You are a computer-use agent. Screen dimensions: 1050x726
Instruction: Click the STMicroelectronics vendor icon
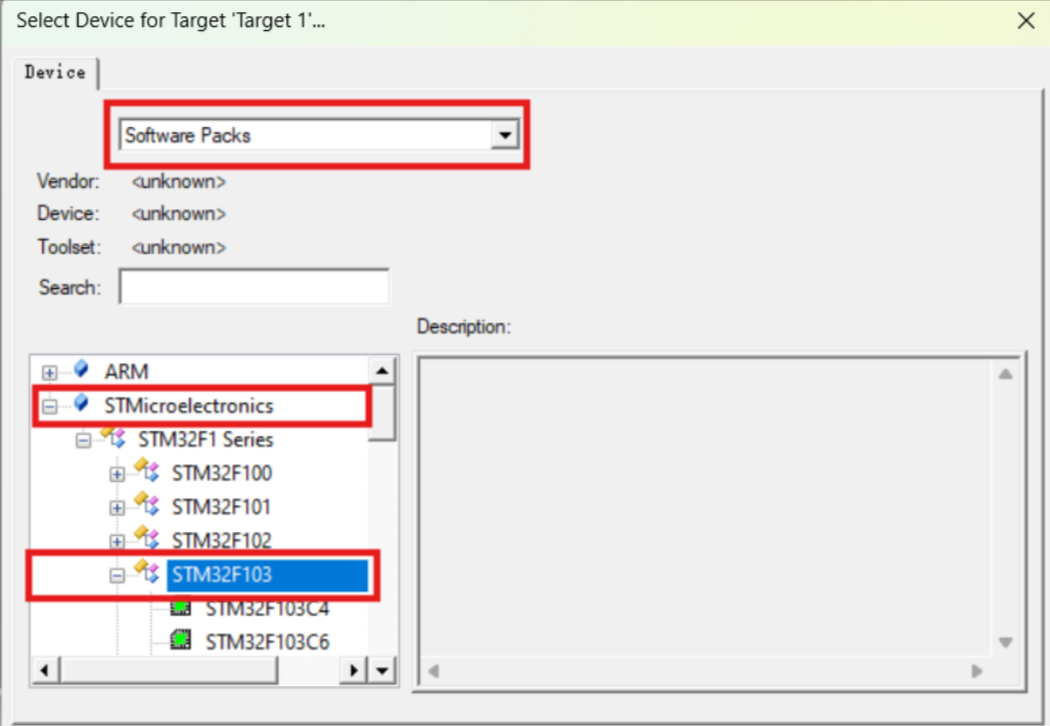point(81,403)
